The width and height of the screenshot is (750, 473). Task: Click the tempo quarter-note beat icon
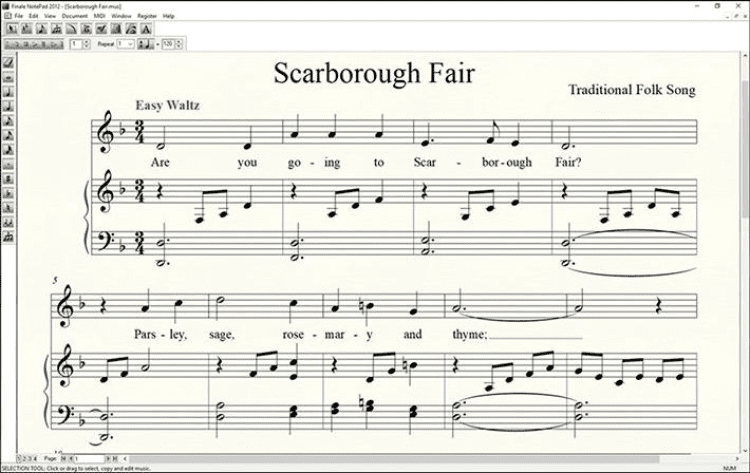point(145,44)
